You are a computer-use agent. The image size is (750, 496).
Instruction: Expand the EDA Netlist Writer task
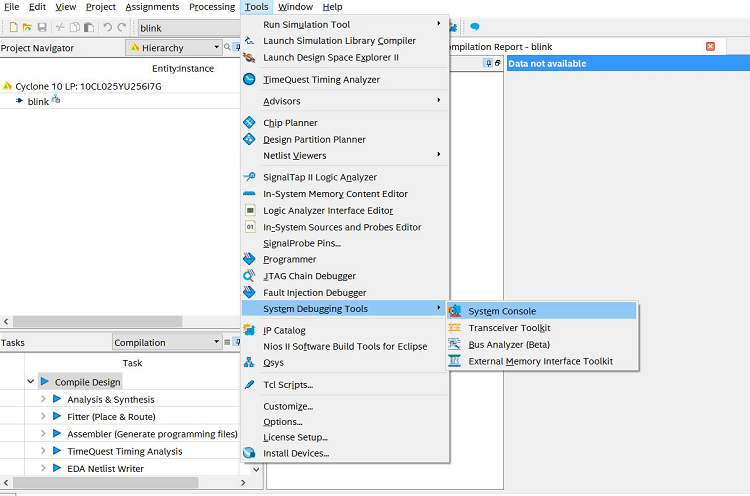(x=43, y=467)
